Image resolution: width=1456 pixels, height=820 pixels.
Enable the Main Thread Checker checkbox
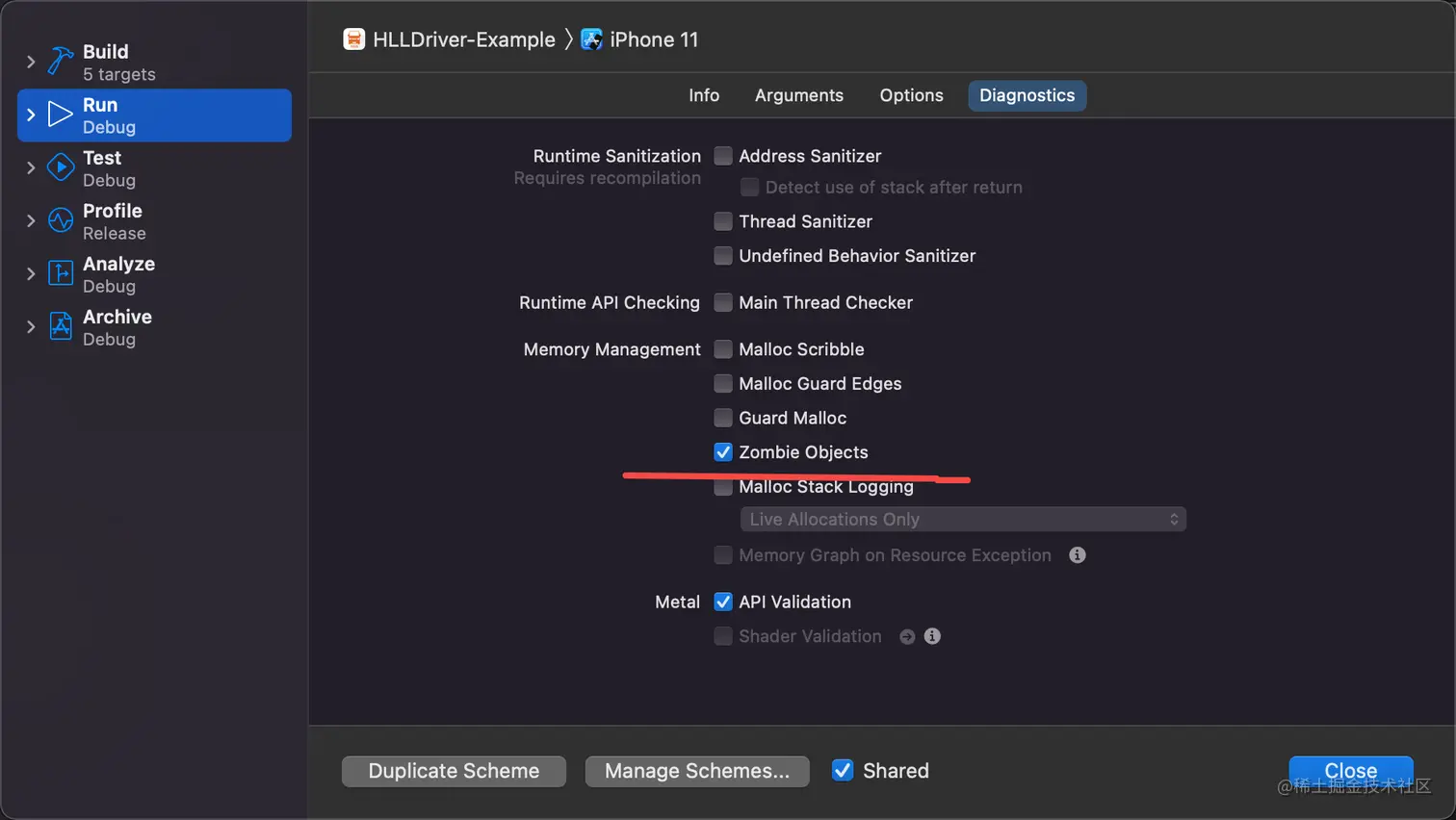(723, 302)
